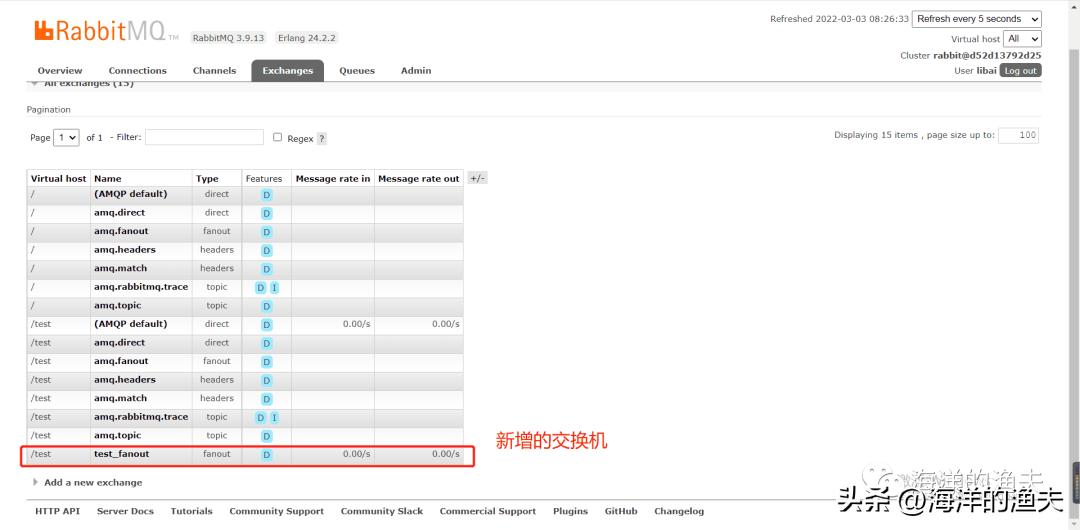Screen dimensions: 1080x530
Task: Enable the Regex filter checkbox
Action: 278,137
